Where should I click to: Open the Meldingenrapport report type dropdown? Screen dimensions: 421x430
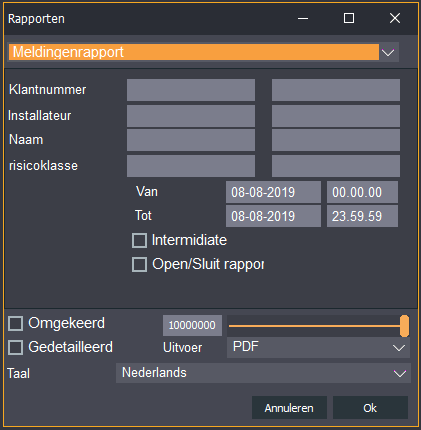203,52
